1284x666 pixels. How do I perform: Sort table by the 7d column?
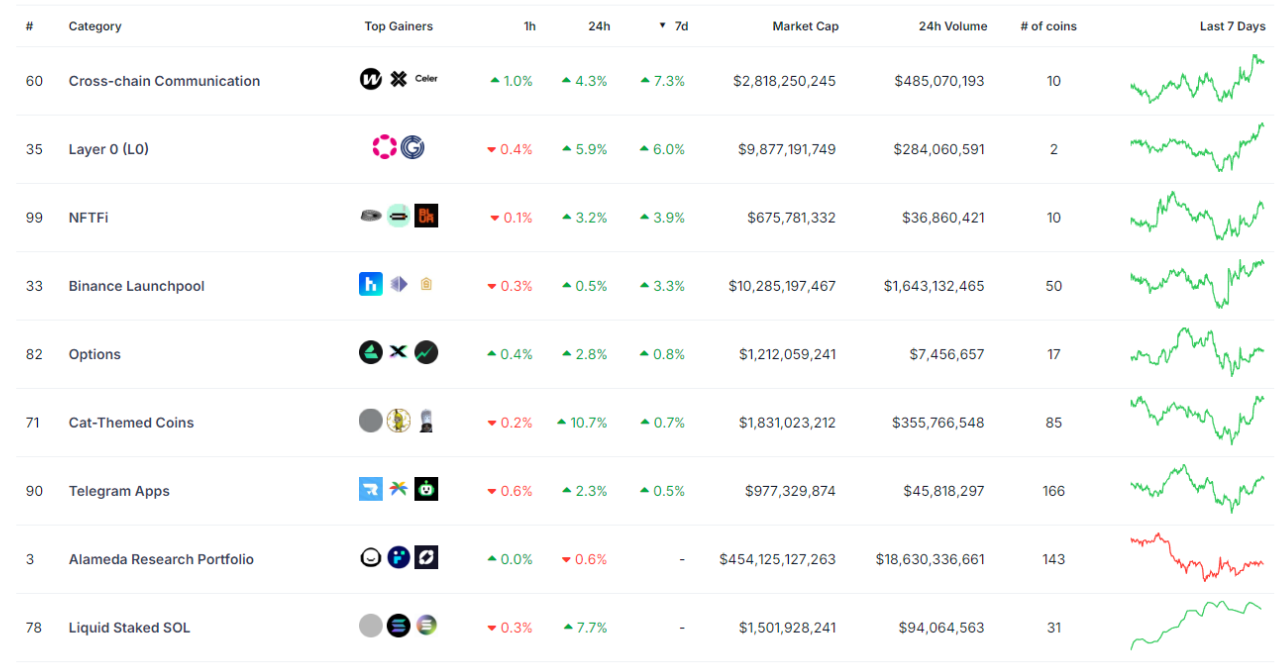pos(680,26)
